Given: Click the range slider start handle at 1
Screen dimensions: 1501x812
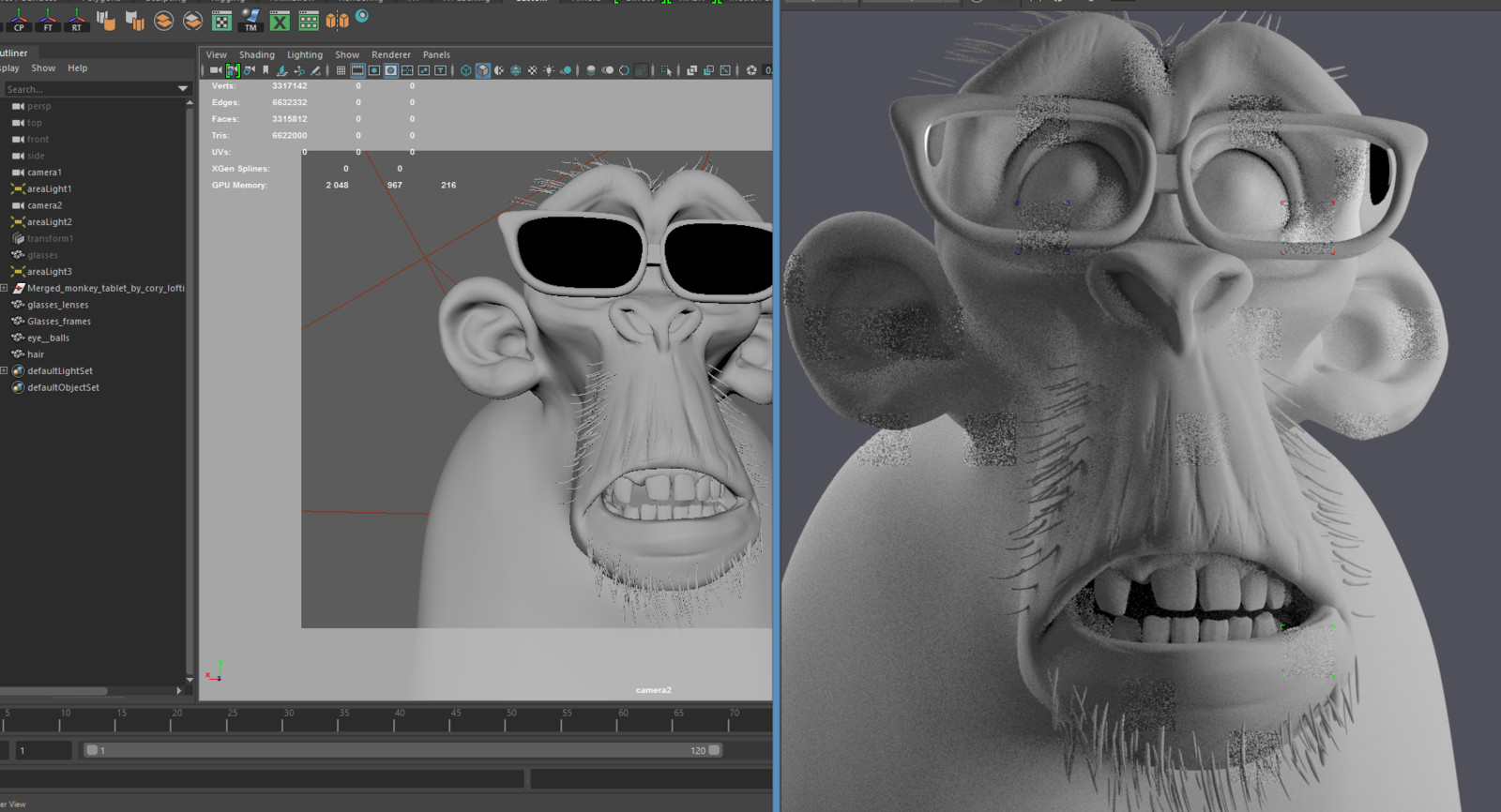Looking at the screenshot, I should 92,750.
